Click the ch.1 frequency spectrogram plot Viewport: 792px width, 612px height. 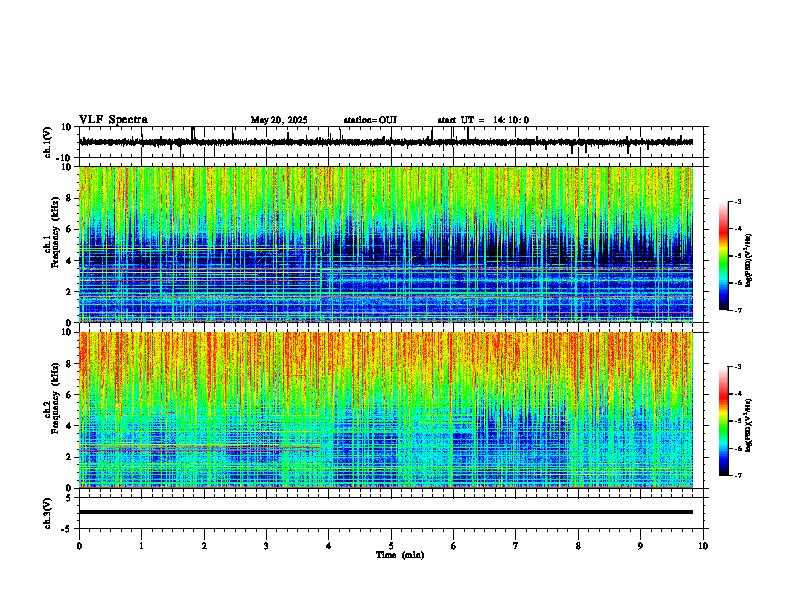[x=386, y=244]
